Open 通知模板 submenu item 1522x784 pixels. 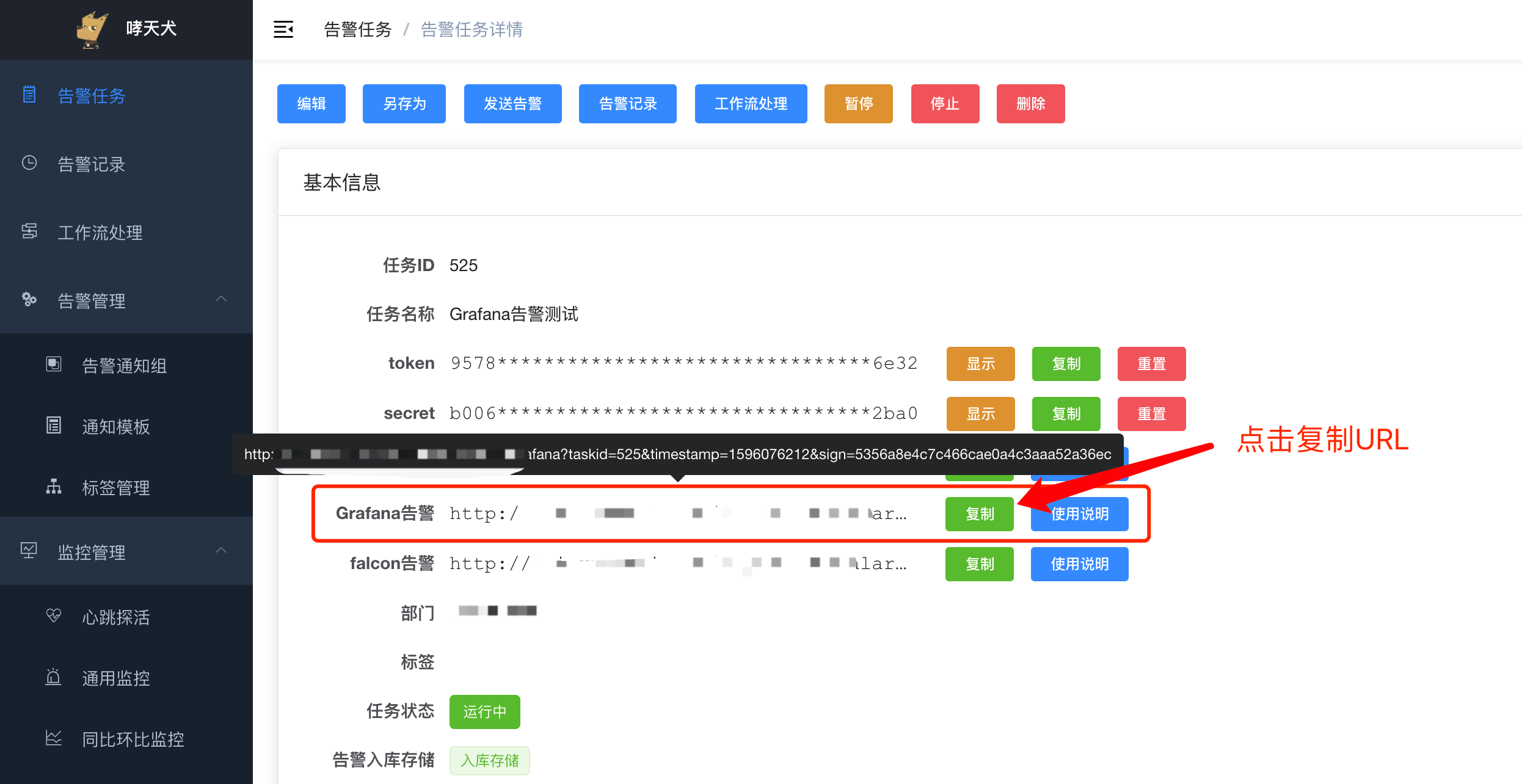pyautogui.click(x=126, y=426)
